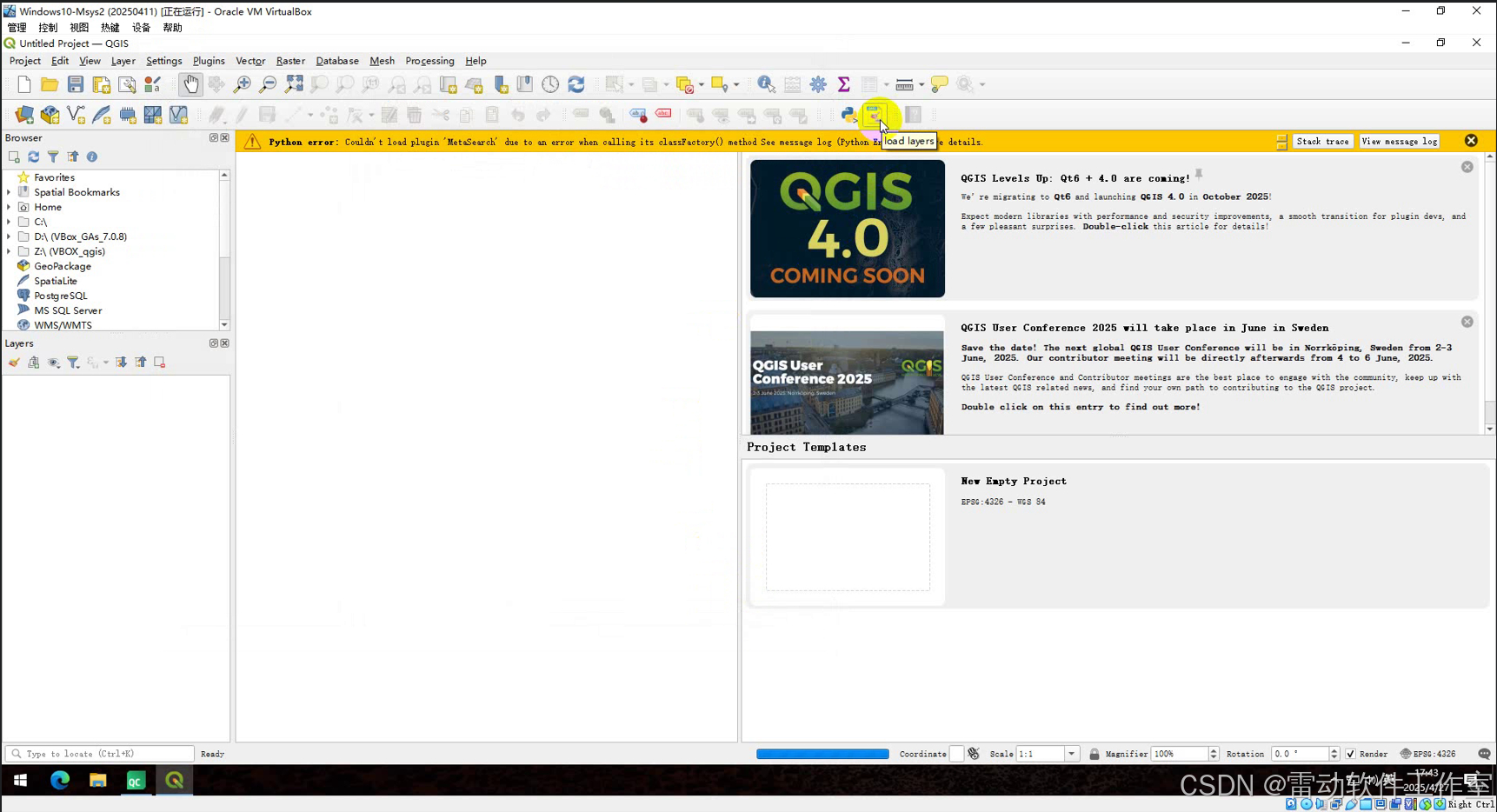Open the Scale dropdown

[x=1071, y=754]
